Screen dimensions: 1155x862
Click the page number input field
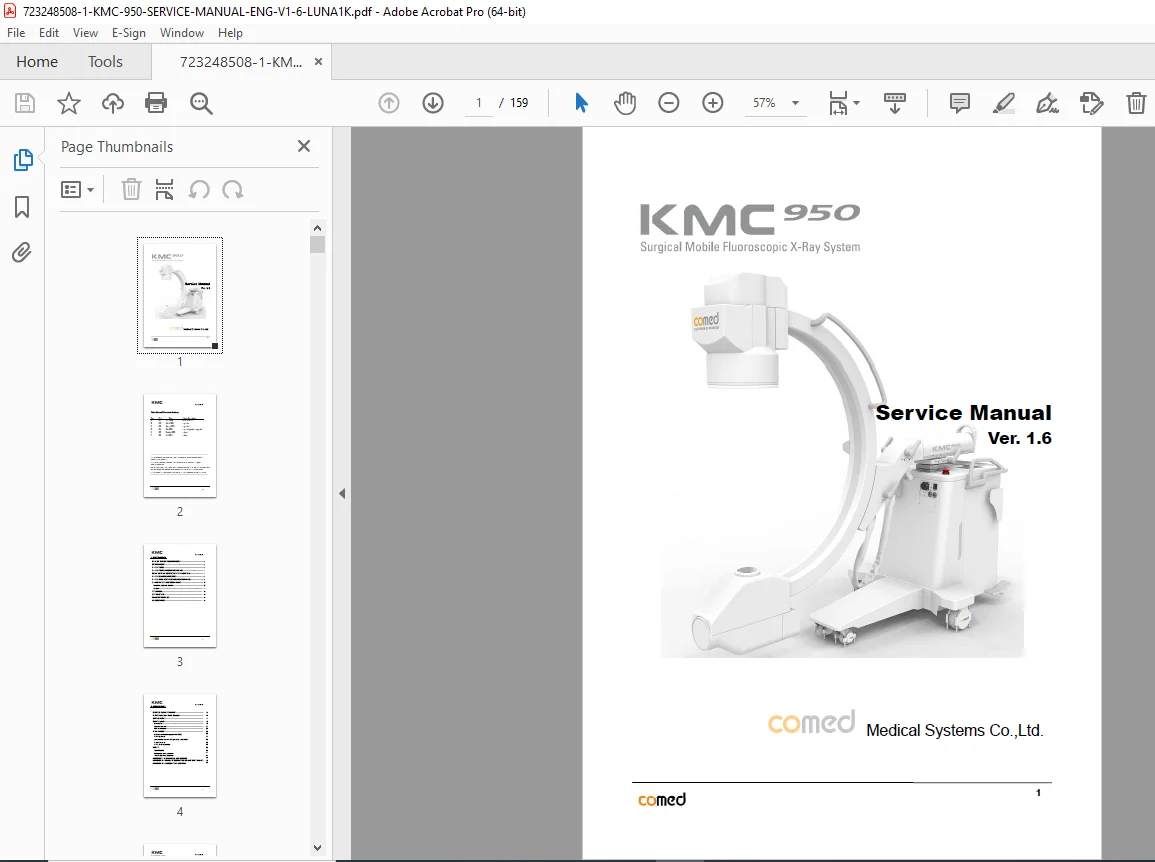click(479, 103)
